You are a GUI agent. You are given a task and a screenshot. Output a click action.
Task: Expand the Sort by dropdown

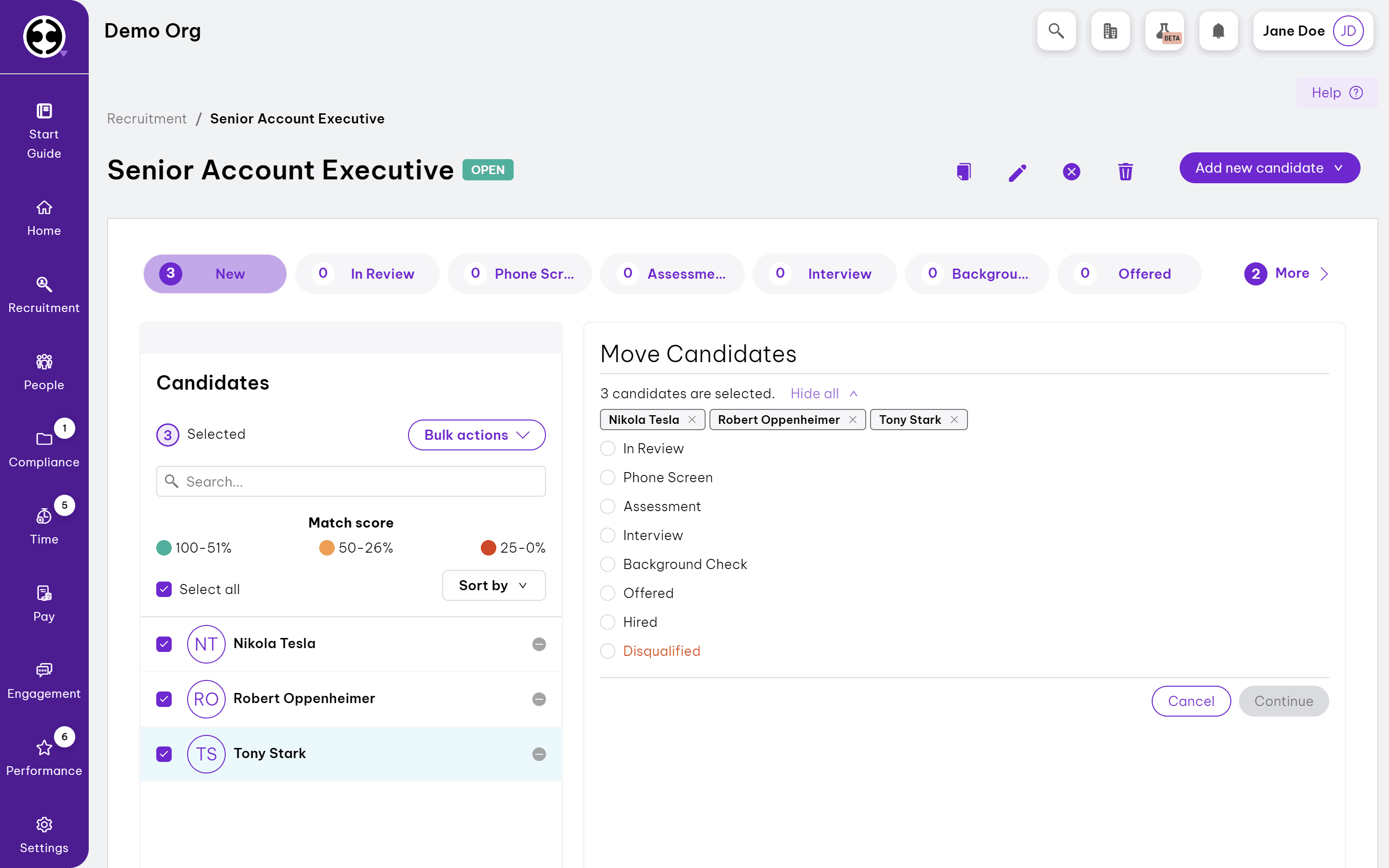click(x=493, y=585)
